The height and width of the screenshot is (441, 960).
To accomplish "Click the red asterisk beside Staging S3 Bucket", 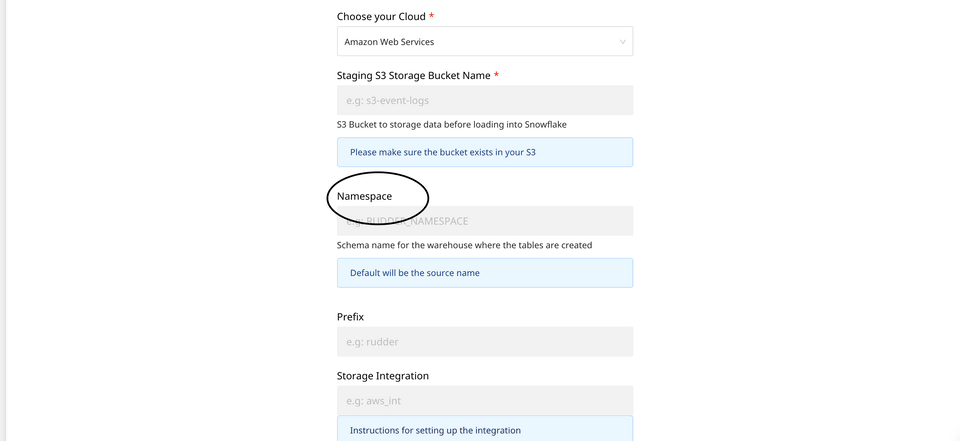I will [496, 76].
